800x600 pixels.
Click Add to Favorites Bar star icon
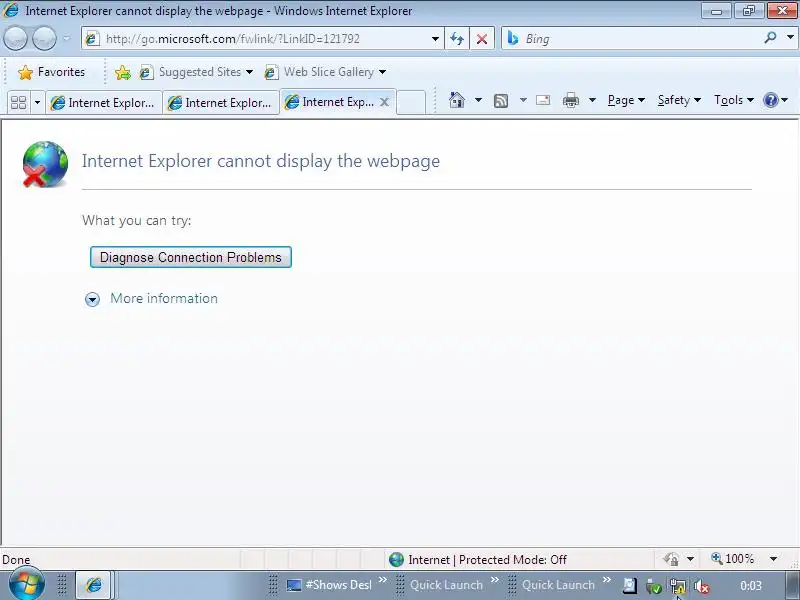click(123, 72)
